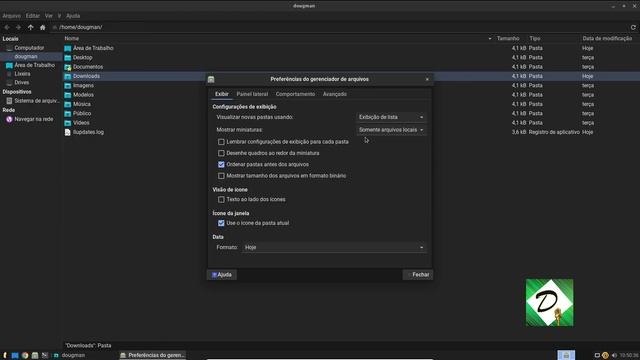
Task: Click the Ajuda button in preferences dialog
Action: tap(222, 275)
